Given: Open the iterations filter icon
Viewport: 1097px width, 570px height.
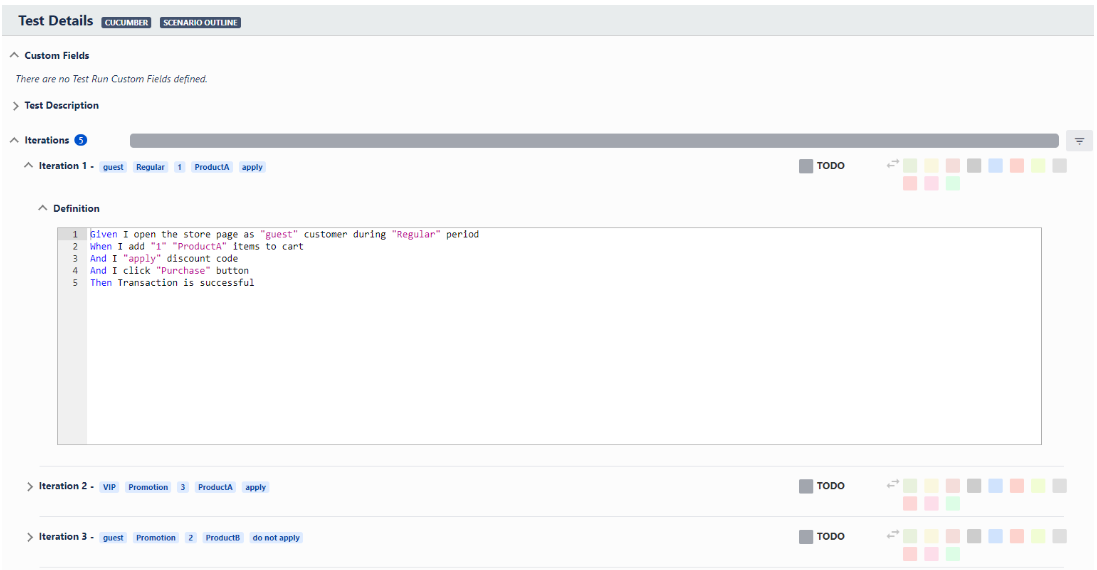Looking at the screenshot, I should 1079,141.
